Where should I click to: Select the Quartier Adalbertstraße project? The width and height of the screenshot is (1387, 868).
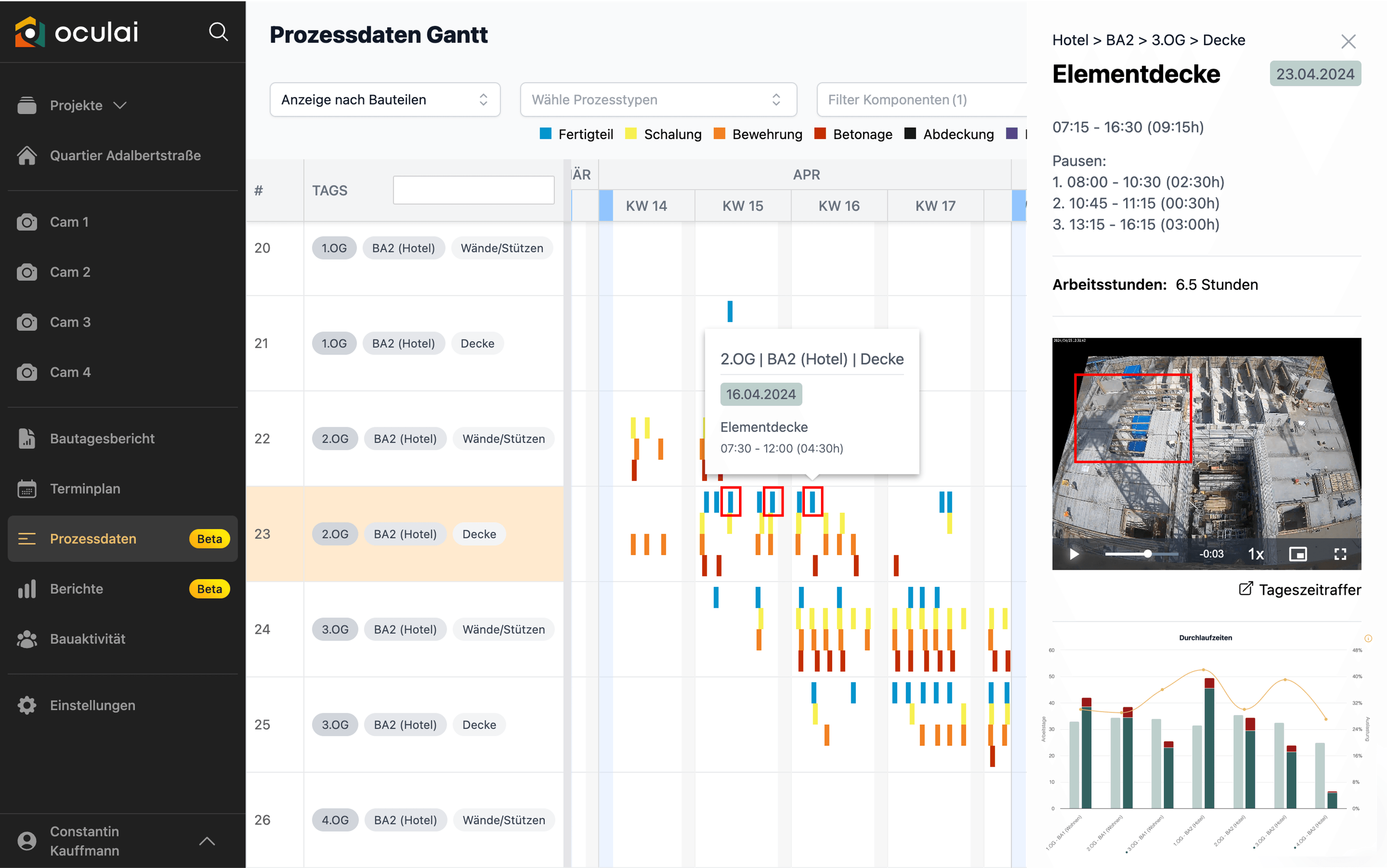tap(125, 155)
